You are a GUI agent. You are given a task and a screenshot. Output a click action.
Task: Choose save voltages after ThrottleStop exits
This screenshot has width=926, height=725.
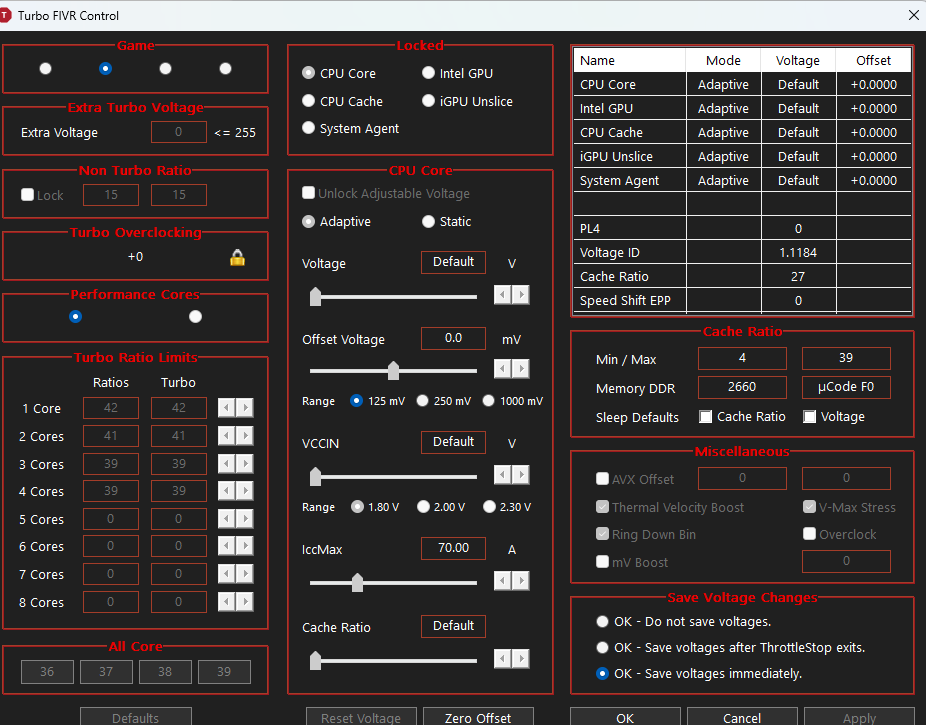(x=602, y=648)
